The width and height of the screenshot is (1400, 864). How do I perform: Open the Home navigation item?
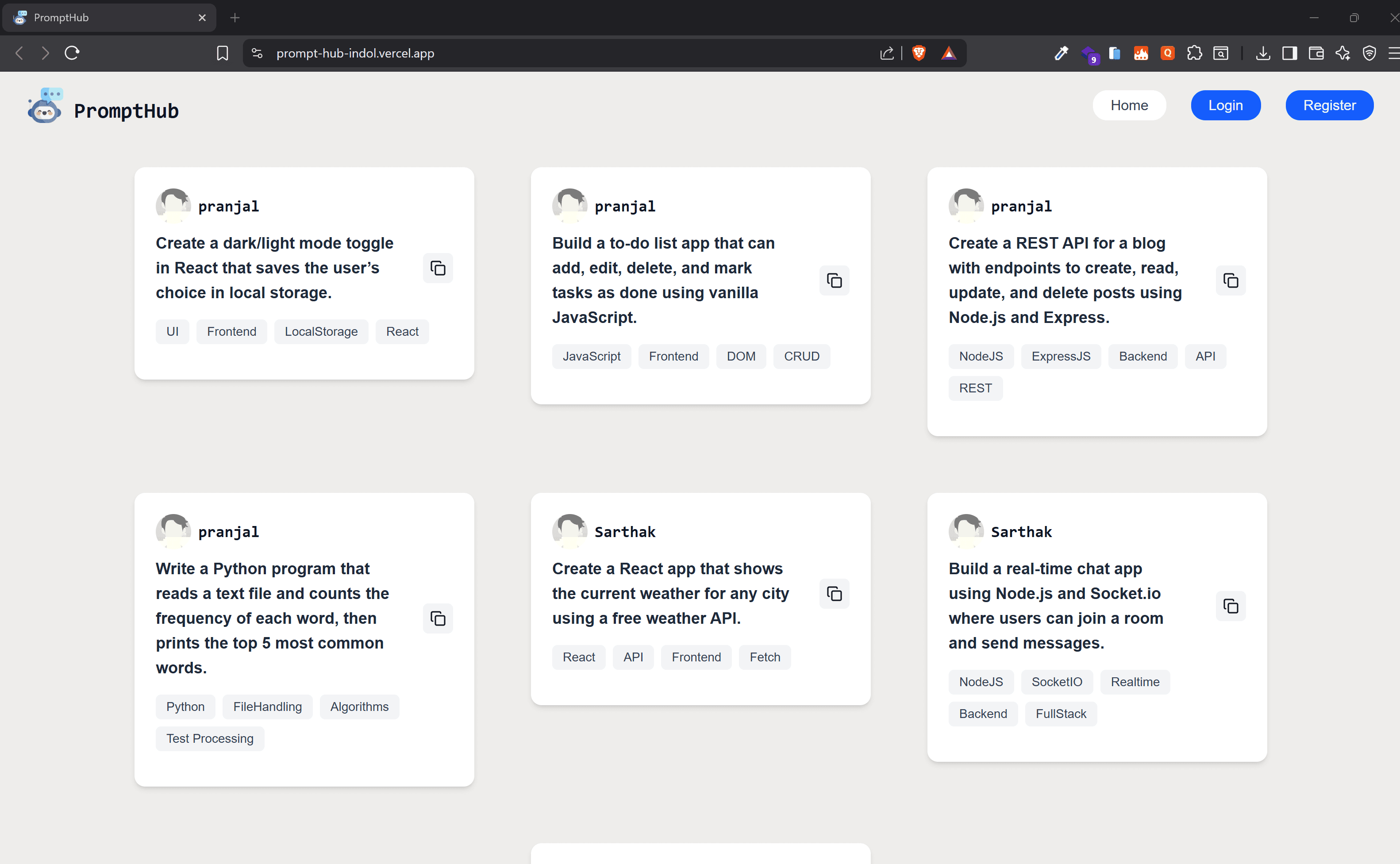tap(1129, 105)
